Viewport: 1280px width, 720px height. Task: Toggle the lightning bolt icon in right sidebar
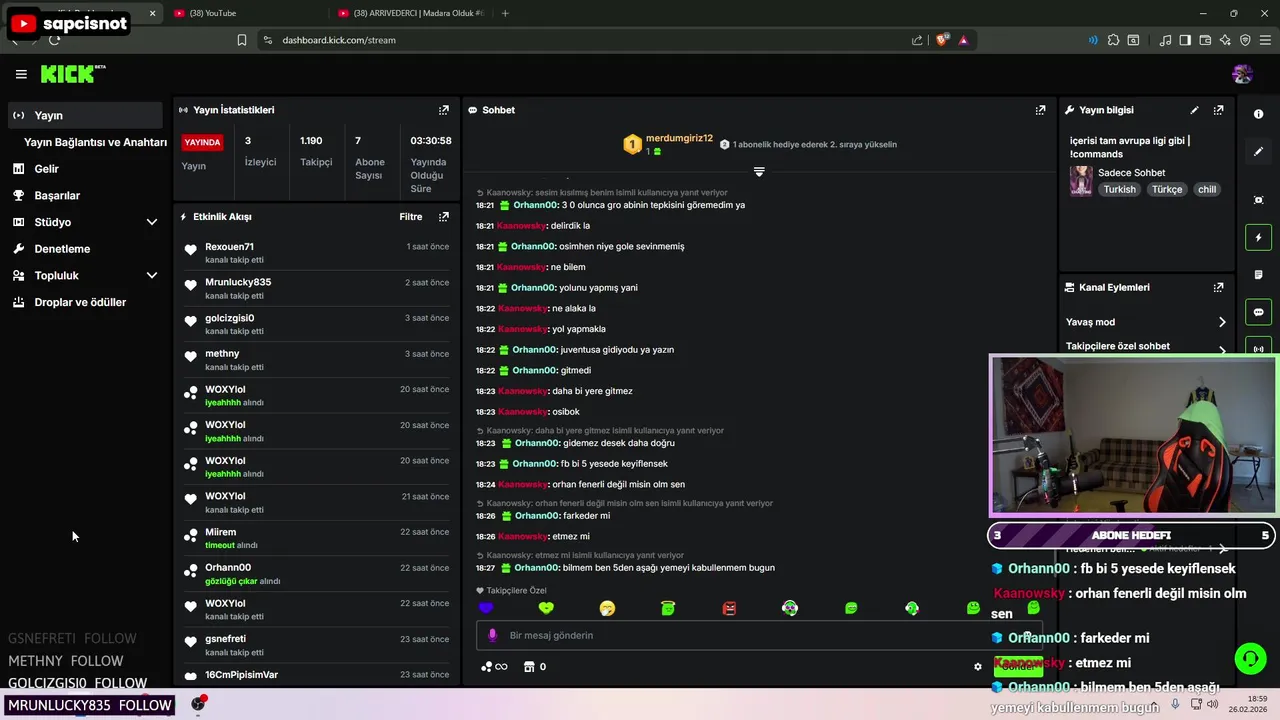pyautogui.click(x=1258, y=238)
